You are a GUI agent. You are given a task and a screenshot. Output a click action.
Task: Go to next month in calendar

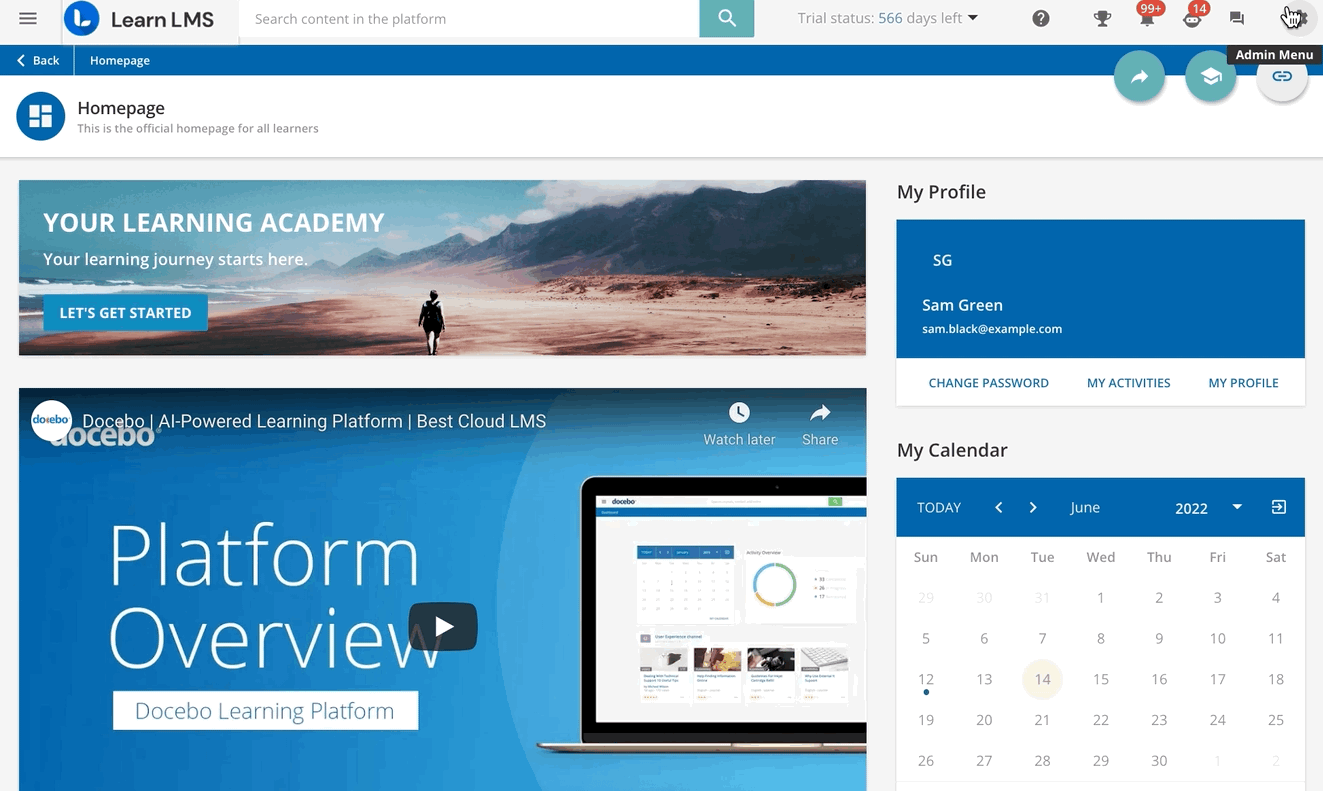coord(1033,507)
